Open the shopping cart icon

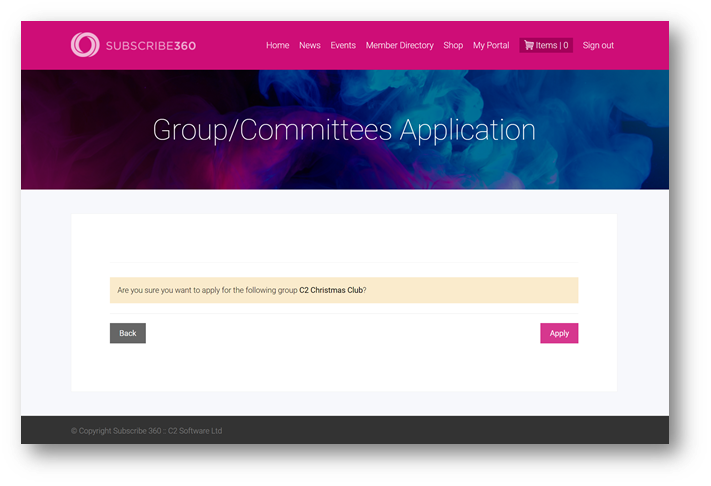529,45
